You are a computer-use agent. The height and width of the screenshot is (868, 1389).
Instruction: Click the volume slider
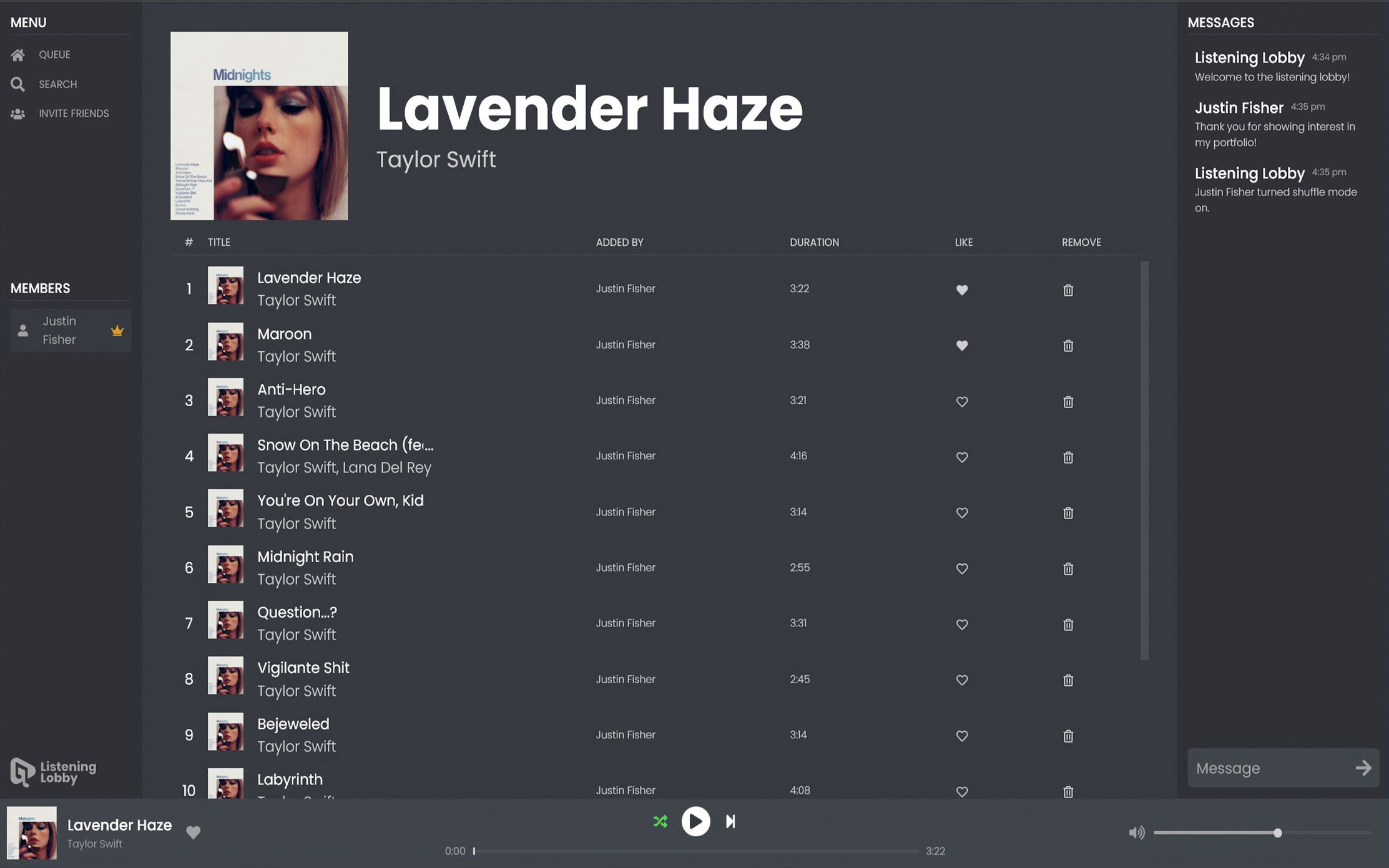1262,832
